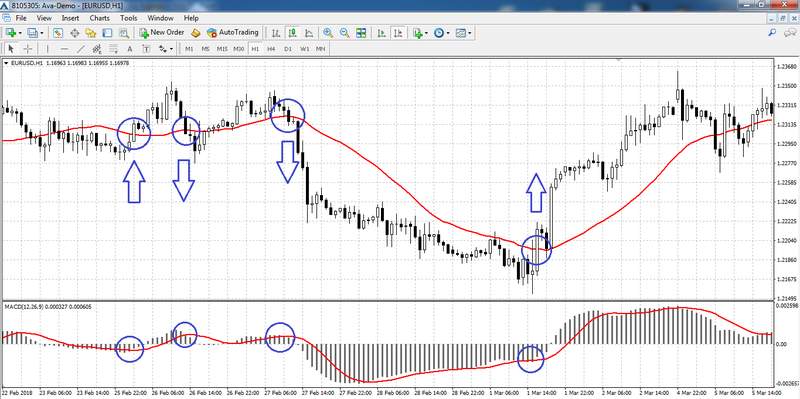800x399 pixels.
Task: Open the Window menu
Action: [x=160, y=18]
